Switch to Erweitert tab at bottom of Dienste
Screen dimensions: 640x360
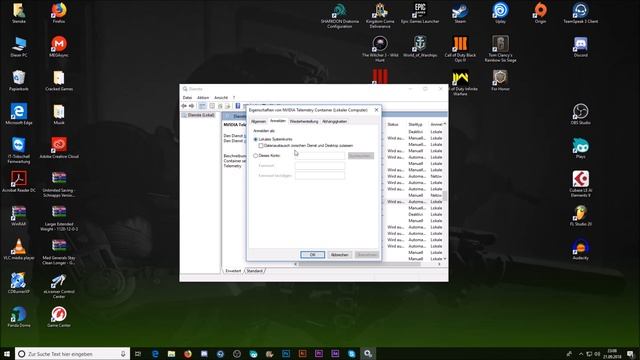233,271
